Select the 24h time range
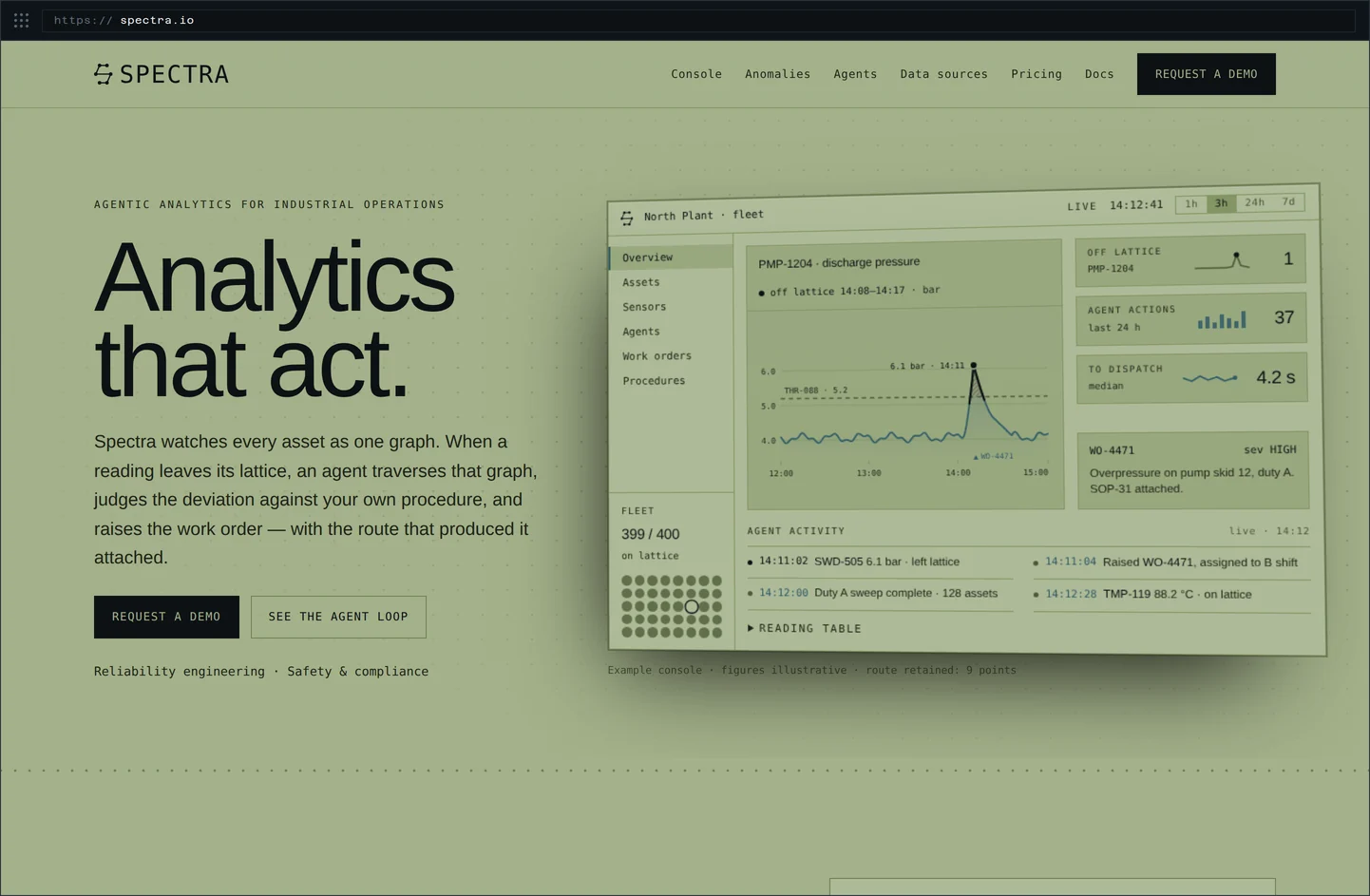Screen dimensions: 1370x896 click(x=1255, y=202)
